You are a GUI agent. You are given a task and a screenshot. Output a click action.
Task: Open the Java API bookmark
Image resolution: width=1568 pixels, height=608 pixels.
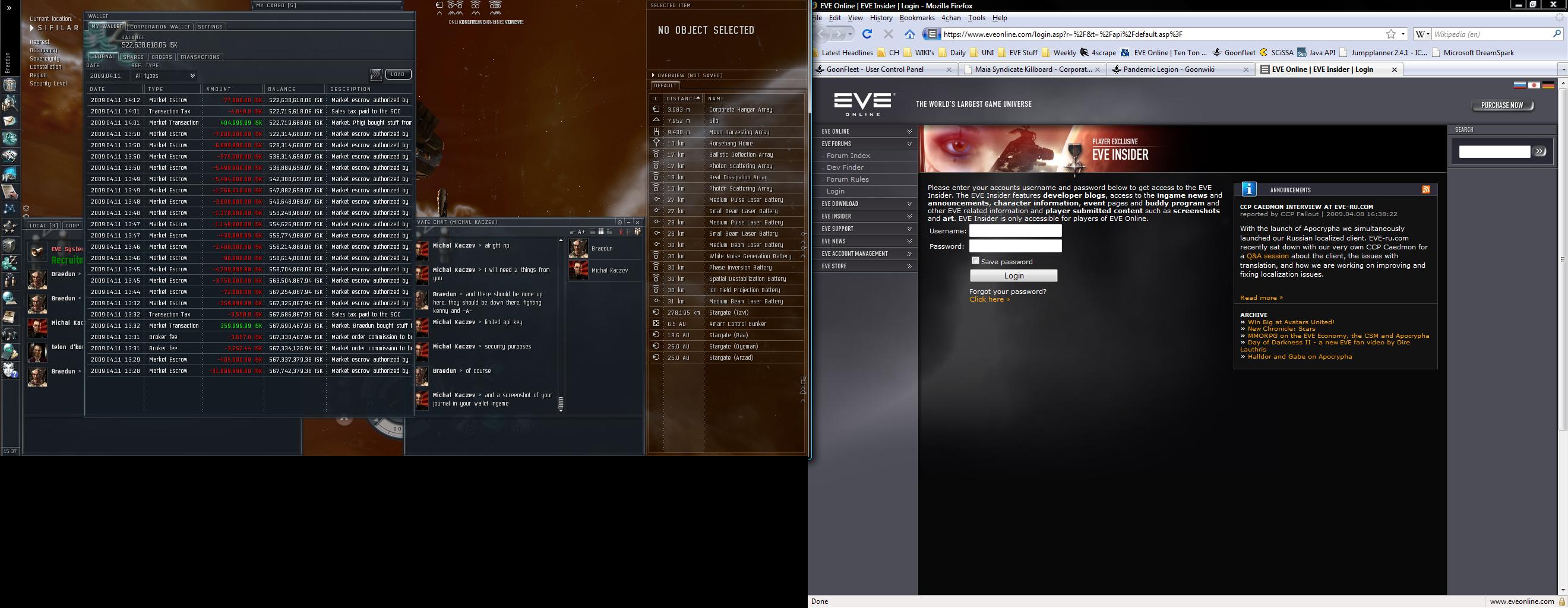1316,52
